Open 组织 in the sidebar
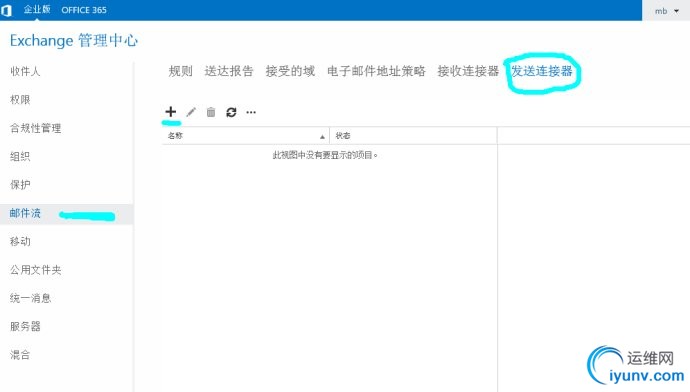This screenshot has width=690, height=392. (x=20, y=156)
